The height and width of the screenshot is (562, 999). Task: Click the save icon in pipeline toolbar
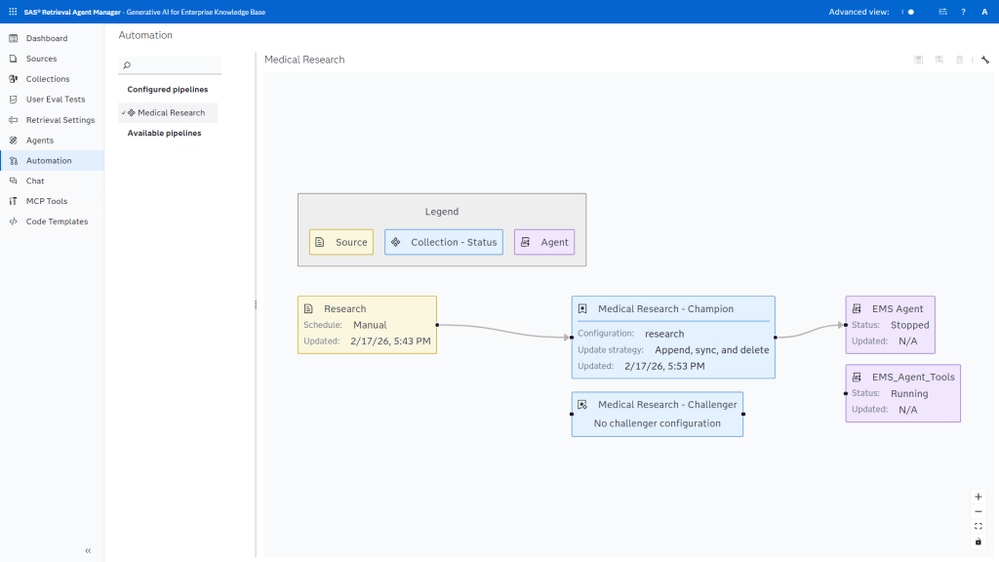[x=919, y=59]
